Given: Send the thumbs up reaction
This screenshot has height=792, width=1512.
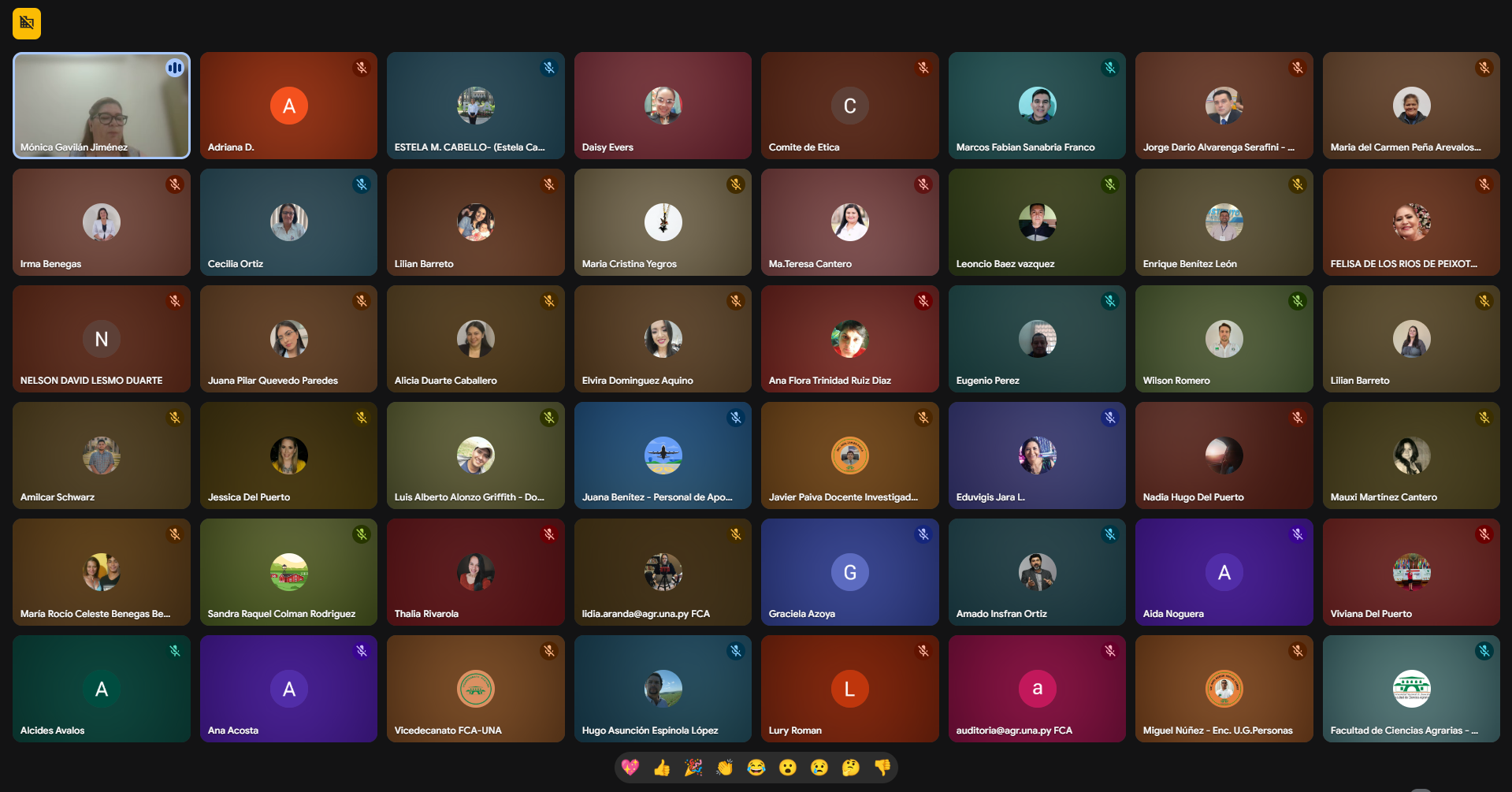Looking at the screenshot, I should click(x=662, y=767).
